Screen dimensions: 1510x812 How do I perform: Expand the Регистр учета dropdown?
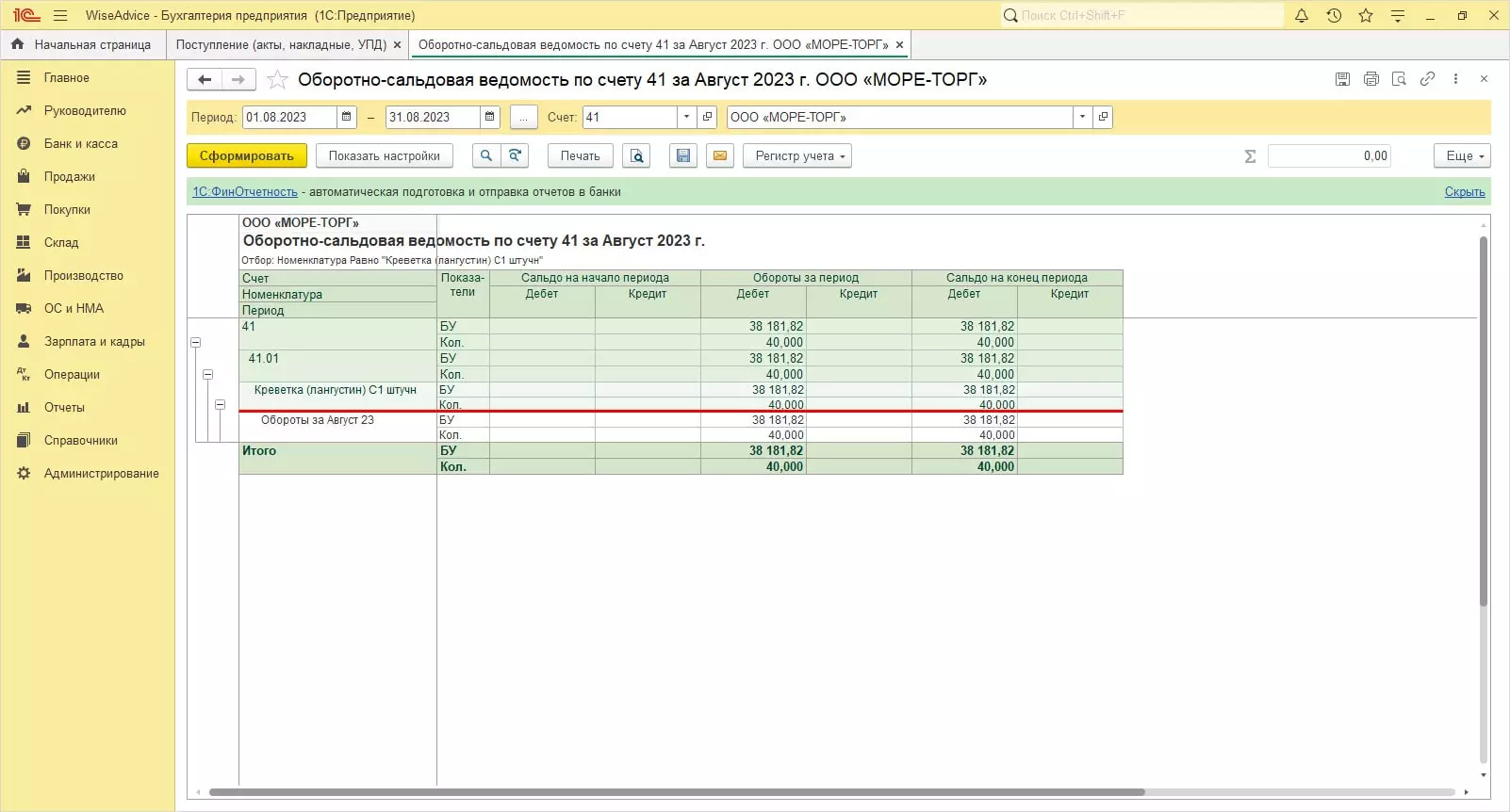tap(797, 156)
